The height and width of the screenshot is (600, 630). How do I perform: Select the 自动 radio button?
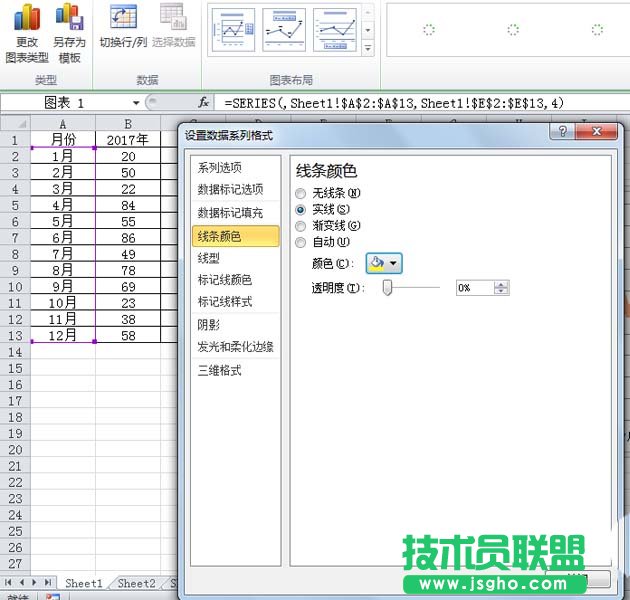(300, 242)
